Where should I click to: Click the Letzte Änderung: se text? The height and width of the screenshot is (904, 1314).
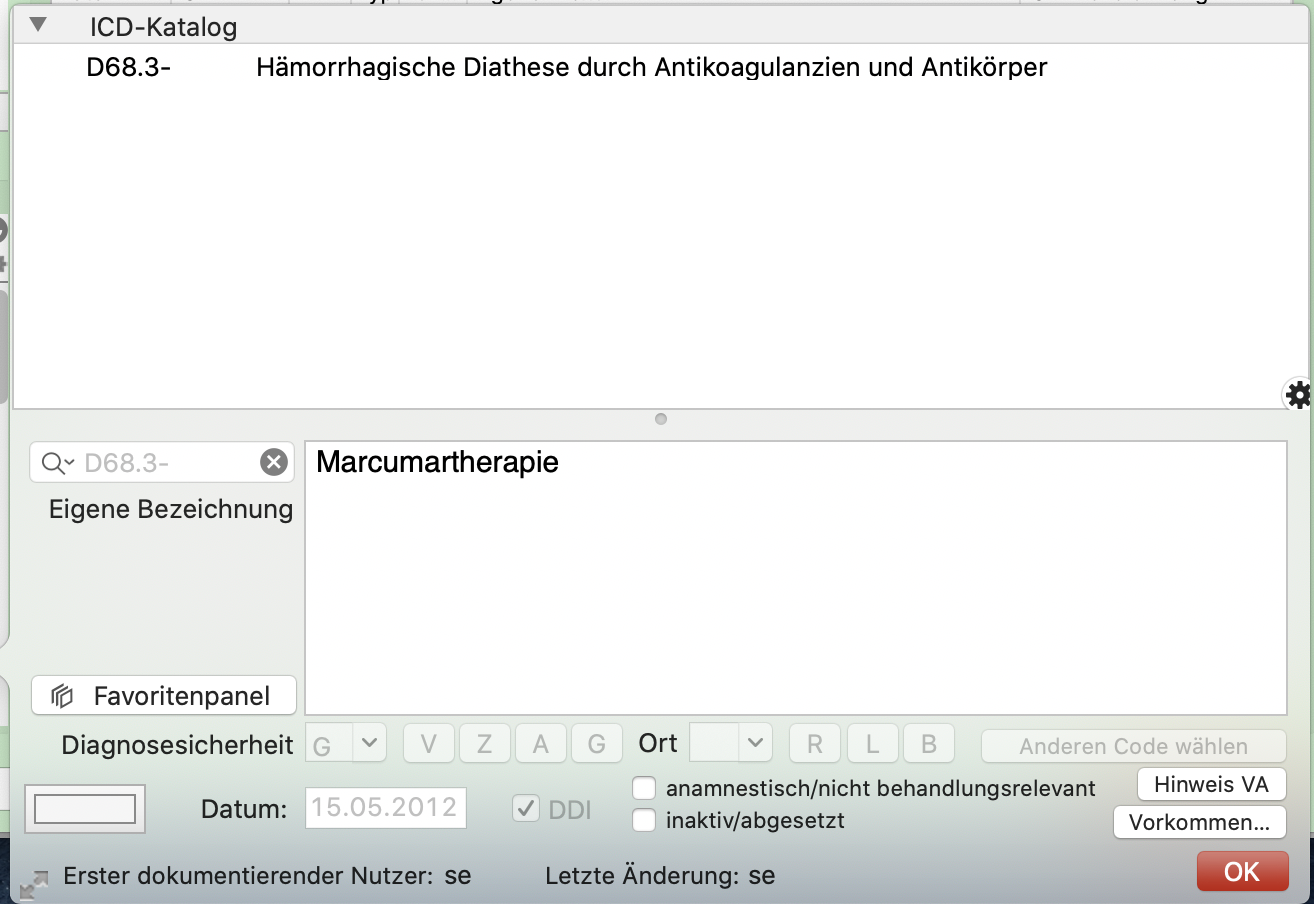coord(660,876)
